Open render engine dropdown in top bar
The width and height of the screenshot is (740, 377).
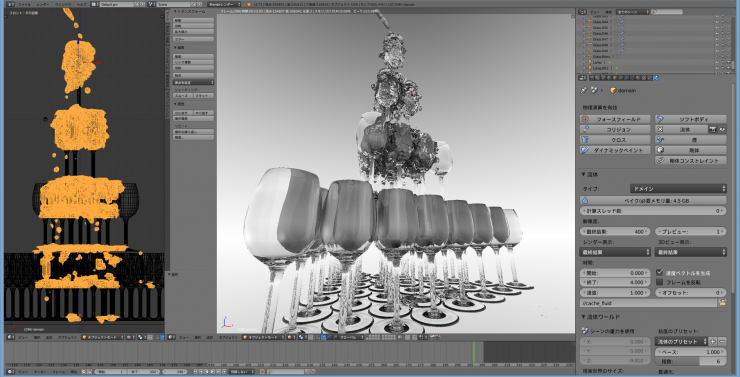click(224, 4)
